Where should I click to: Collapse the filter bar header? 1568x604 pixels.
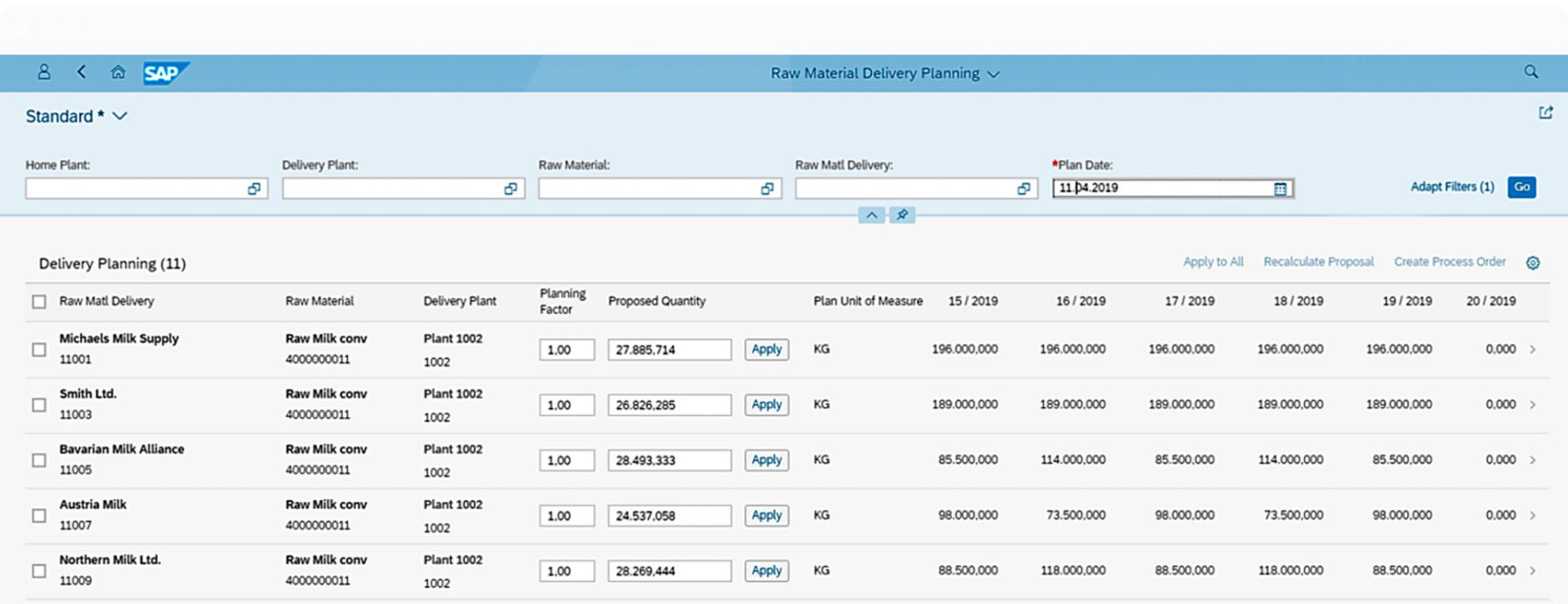pyautogui.click(x=871, y=215)
